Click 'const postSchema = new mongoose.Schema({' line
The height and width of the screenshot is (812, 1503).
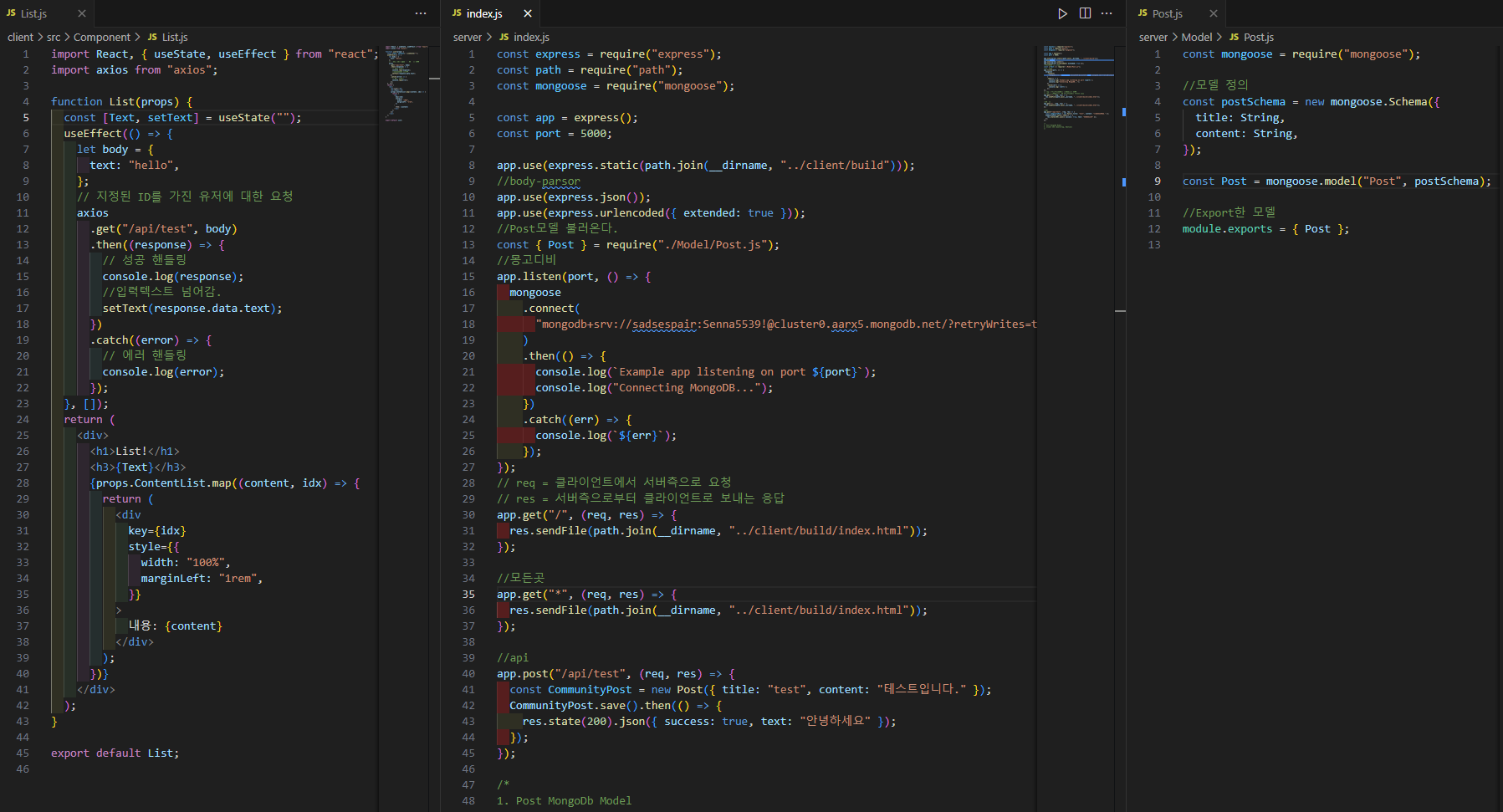pos(1311,102)
